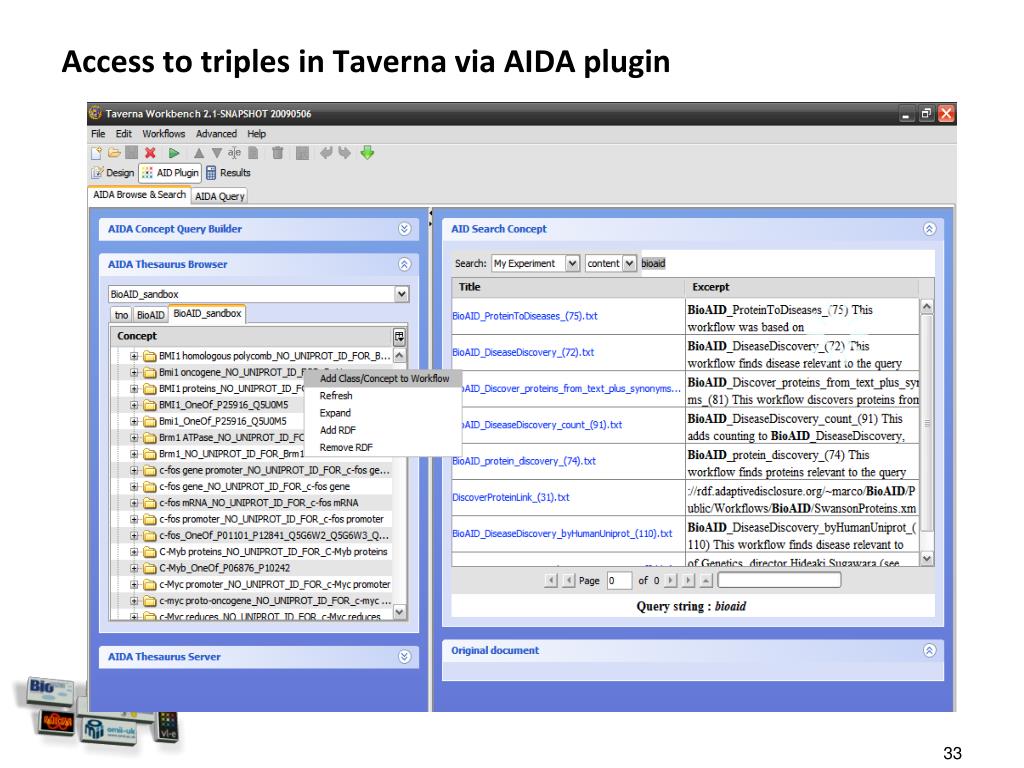Go to last results page arrow
This screenshot has height=768, width=1024.
pyautogui.click(x=688, y=580)
